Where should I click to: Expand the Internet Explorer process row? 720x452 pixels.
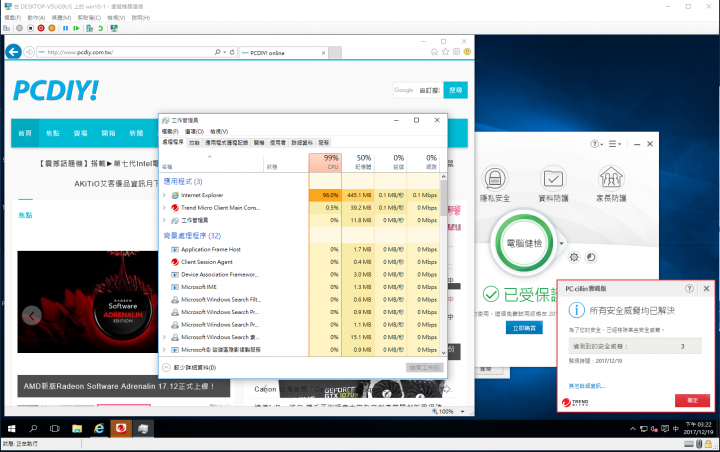[x=164, y=195]
